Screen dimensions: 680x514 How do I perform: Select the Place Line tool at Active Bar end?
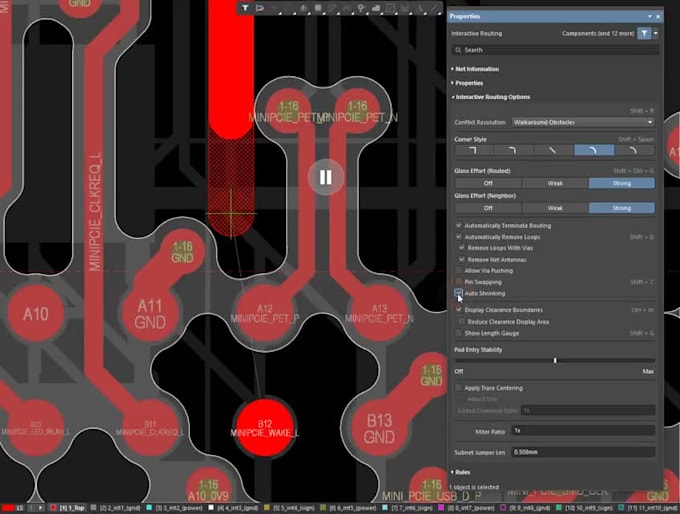[434, 8]
